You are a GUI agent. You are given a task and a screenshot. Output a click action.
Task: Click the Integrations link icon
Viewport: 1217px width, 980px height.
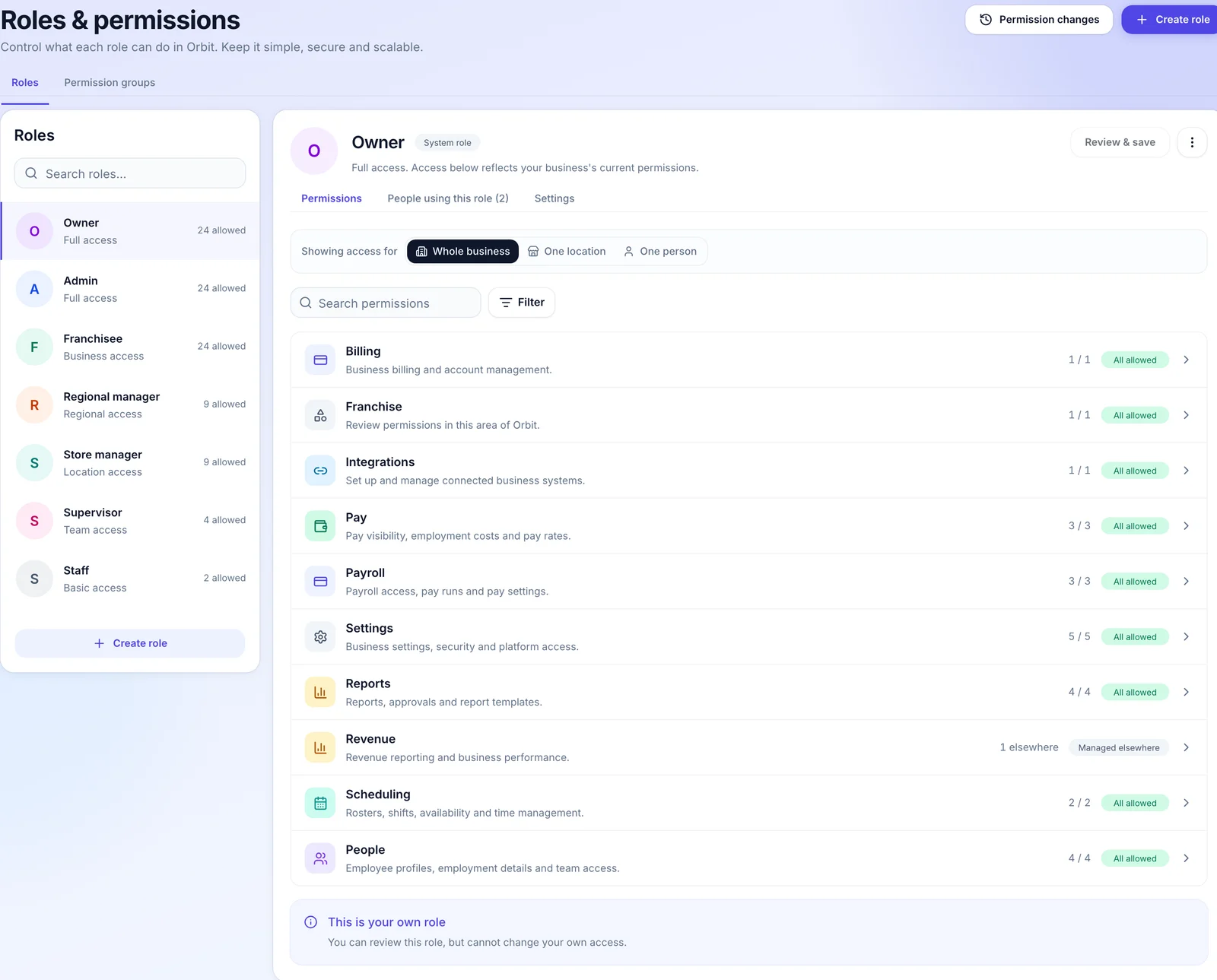[320, 471]
